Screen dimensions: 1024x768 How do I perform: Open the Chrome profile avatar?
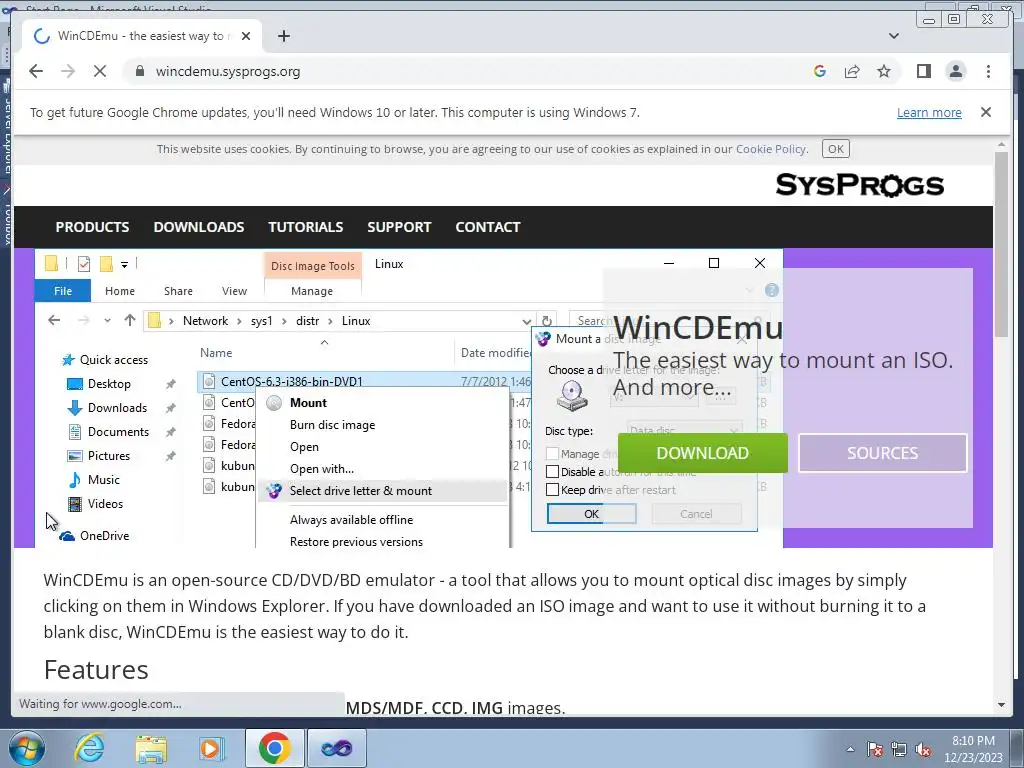[955, 71]
